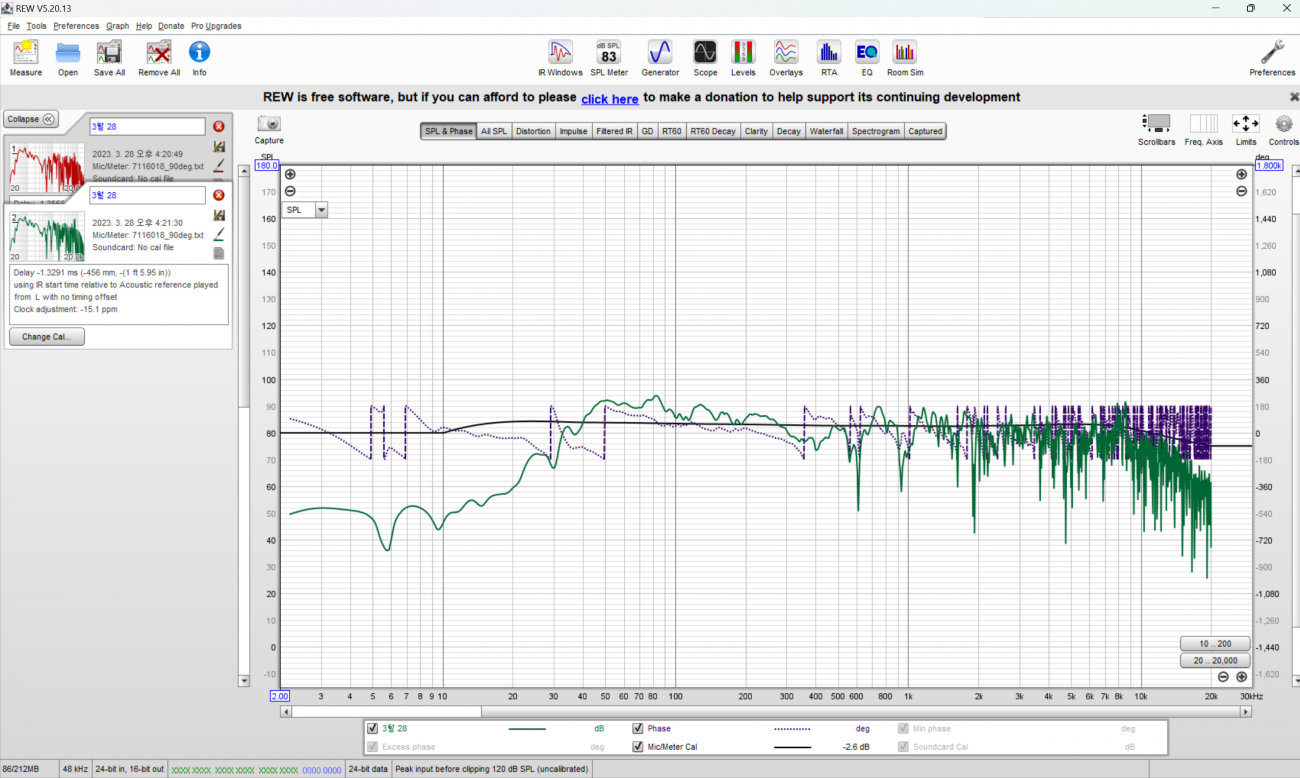1300x778 pixels.
Task: Click the horizontal graph scrollbar
Action: click(765, 712)
